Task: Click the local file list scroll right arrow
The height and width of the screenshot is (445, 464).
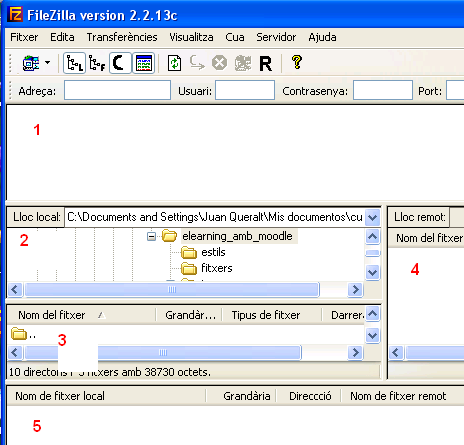Action: pyautogui.click(x=355, y=352)
